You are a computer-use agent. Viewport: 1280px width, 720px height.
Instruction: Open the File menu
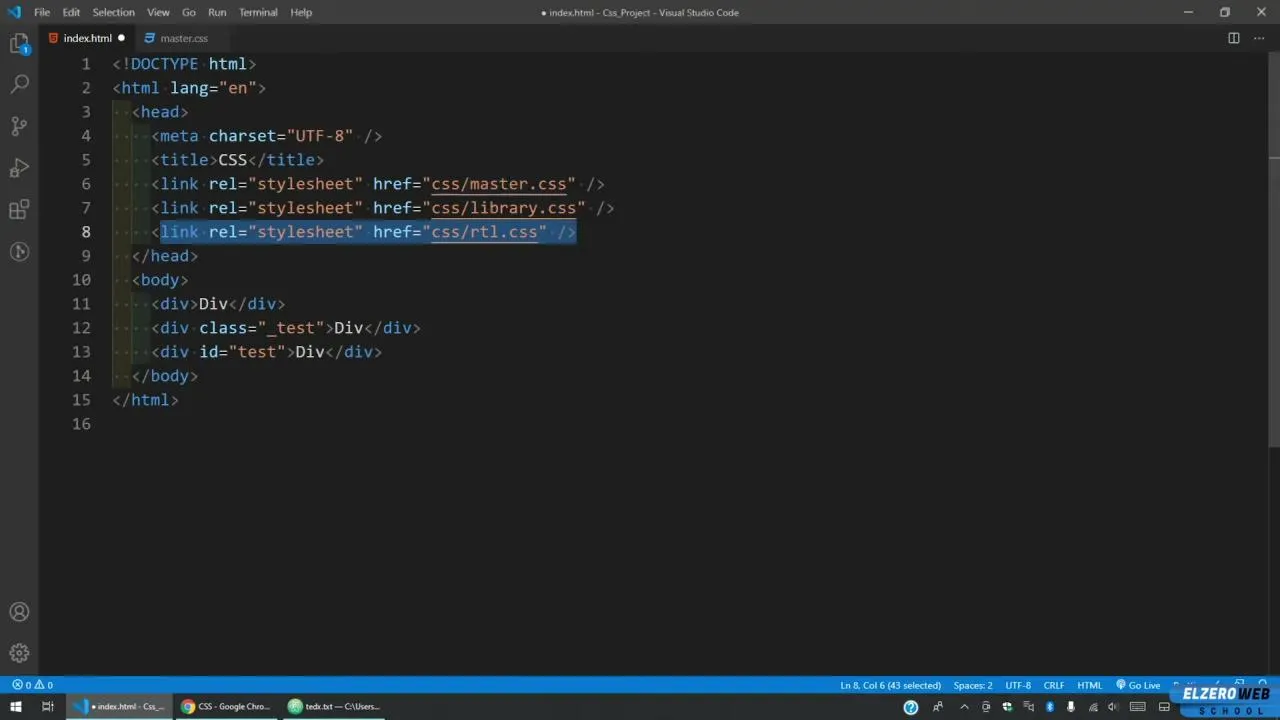point(42,12)
